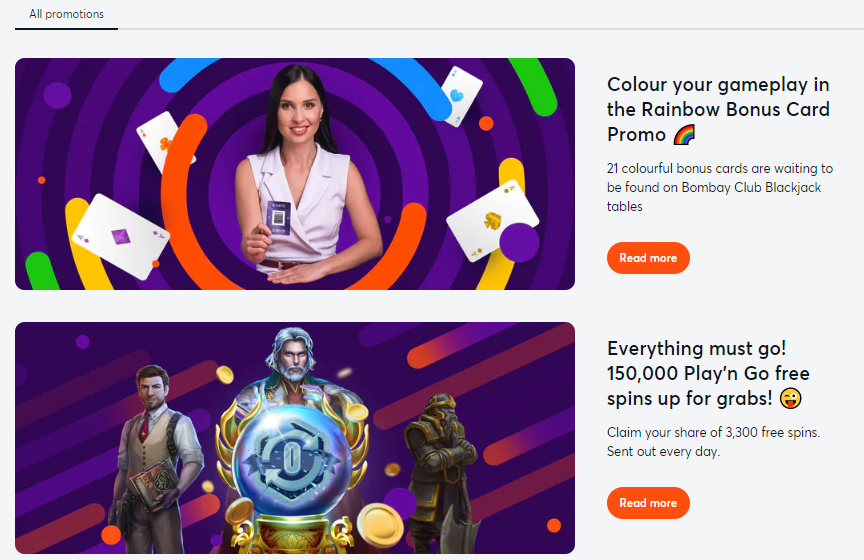The width and height of the screenshot is (864, 560).
Task: Click the 21 colourful bonus cards description
Action: pos(720,187)
